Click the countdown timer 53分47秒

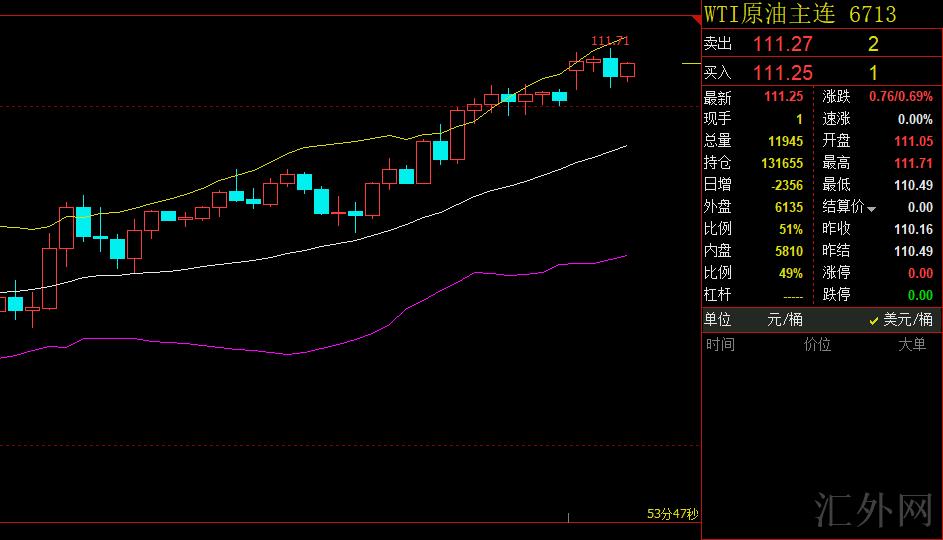point(672,514)
